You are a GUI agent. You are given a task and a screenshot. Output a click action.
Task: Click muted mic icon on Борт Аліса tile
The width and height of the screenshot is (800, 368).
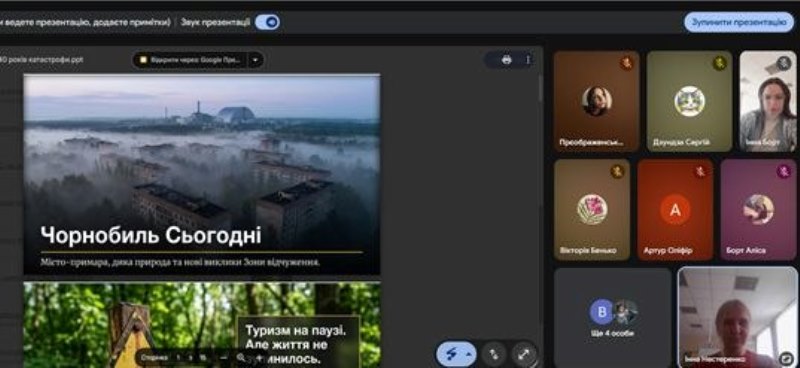(784, 171)
